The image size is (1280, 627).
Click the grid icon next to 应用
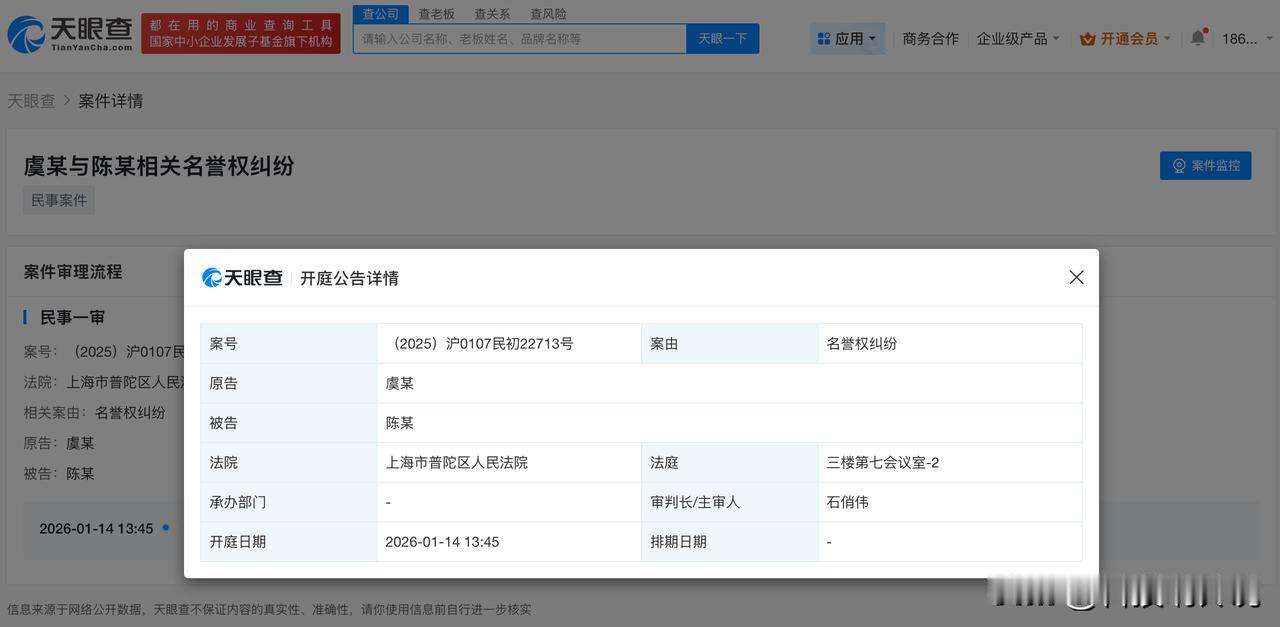(x=824, y=39)
